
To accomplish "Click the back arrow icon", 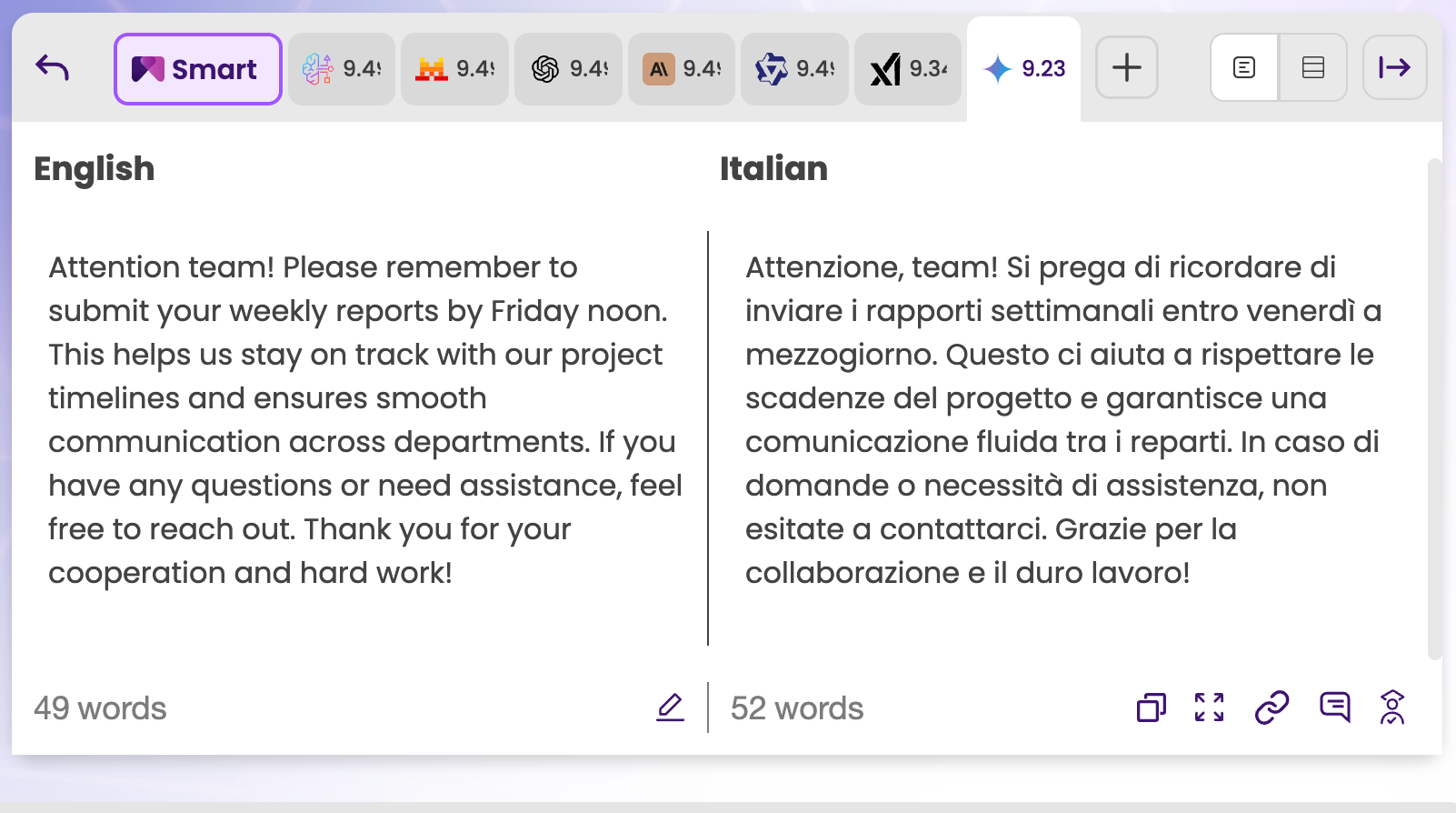I will coord(53,68).
